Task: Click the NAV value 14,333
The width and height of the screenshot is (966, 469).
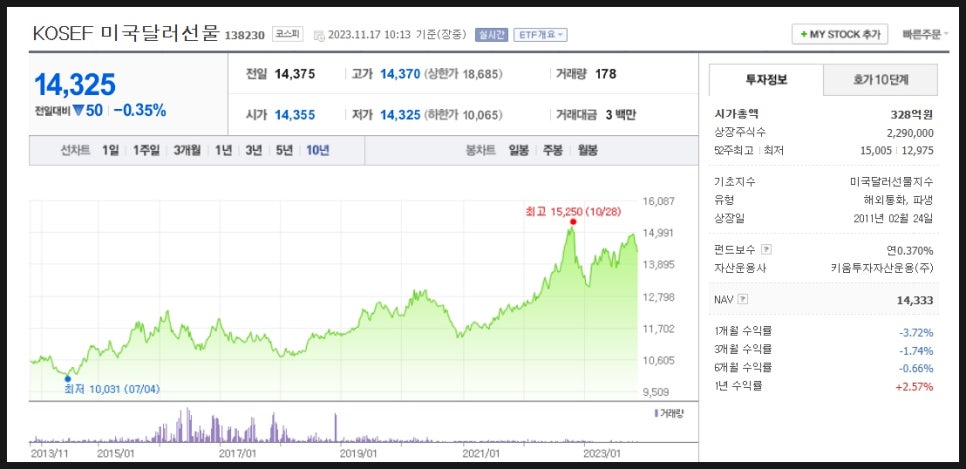Action: point(915,301)
